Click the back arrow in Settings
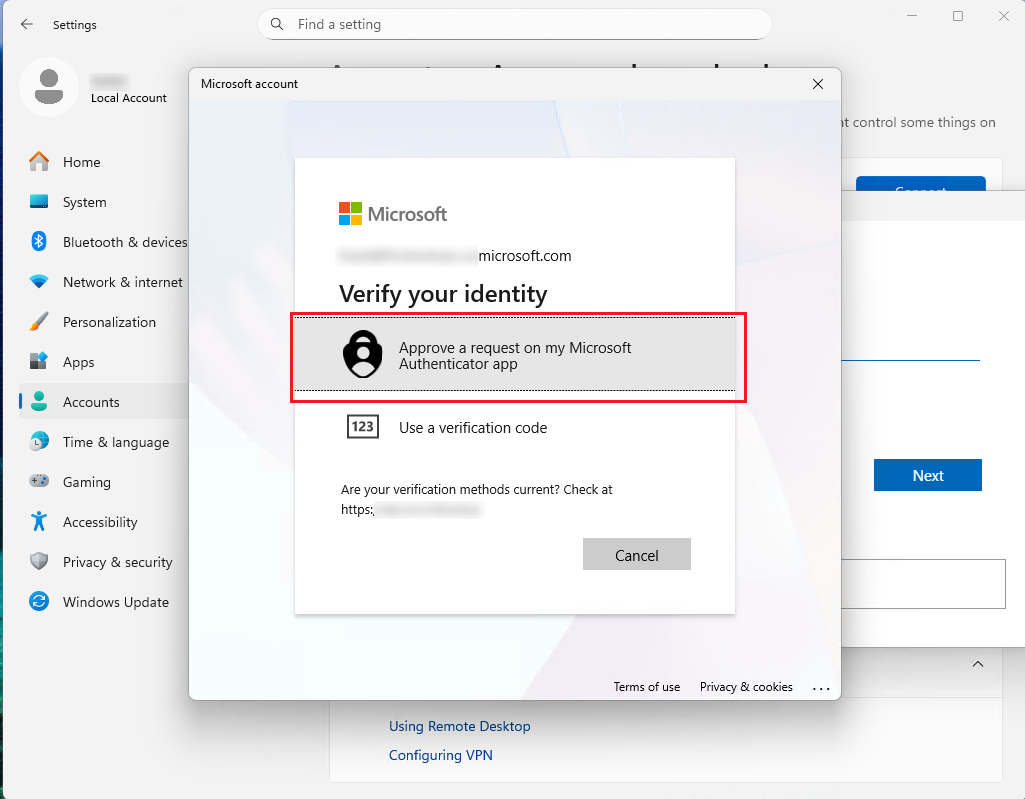This screenshot has width=1025, height=799. tap(26, 24)
